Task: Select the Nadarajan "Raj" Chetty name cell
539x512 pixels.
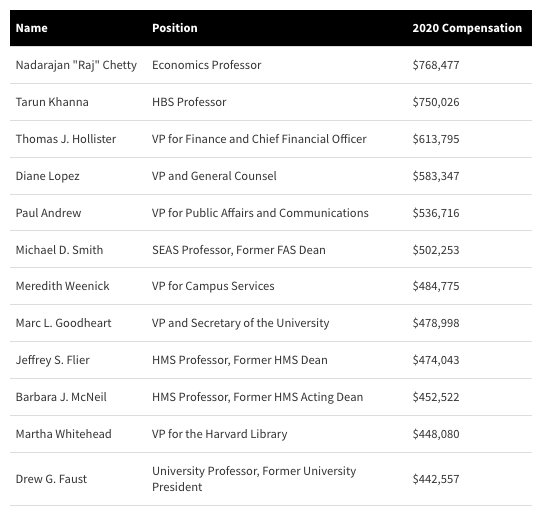Action: 76,65
